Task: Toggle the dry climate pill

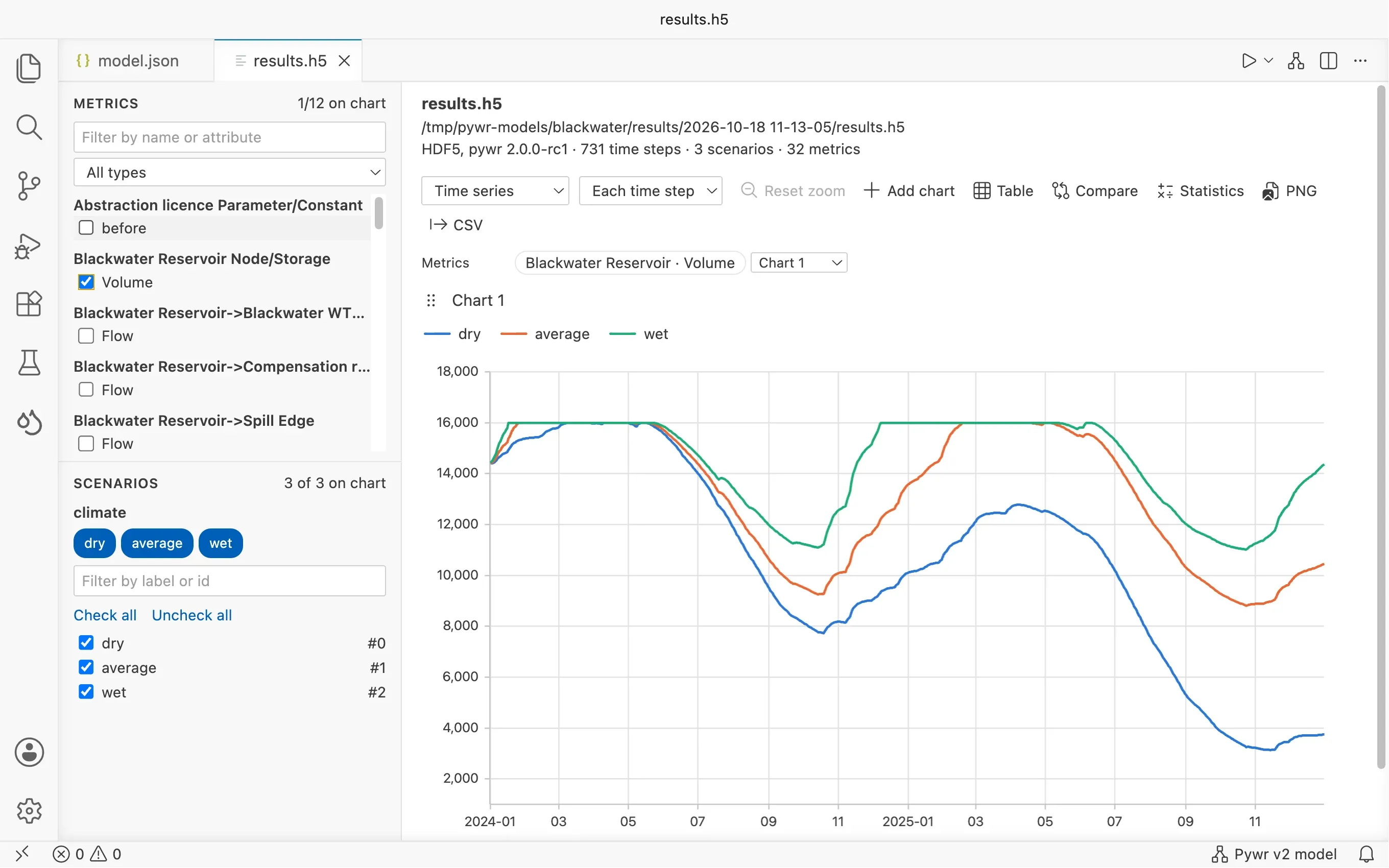Action: (x=94, y=543)
